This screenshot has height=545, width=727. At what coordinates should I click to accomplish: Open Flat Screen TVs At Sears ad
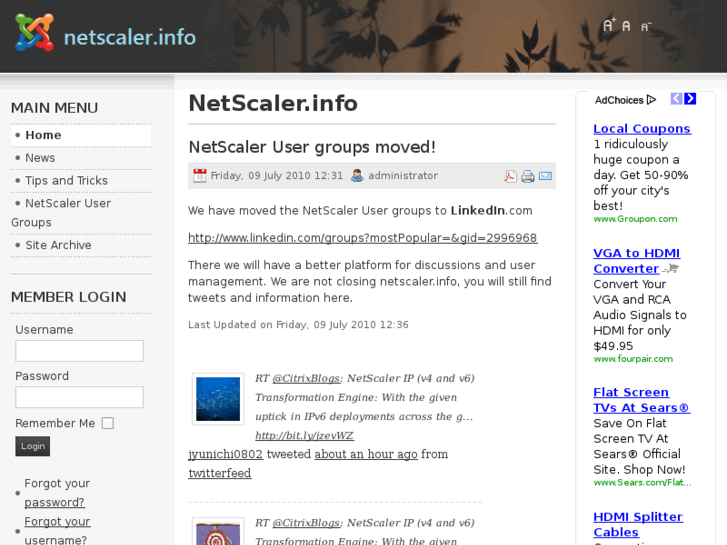point(642,400)
